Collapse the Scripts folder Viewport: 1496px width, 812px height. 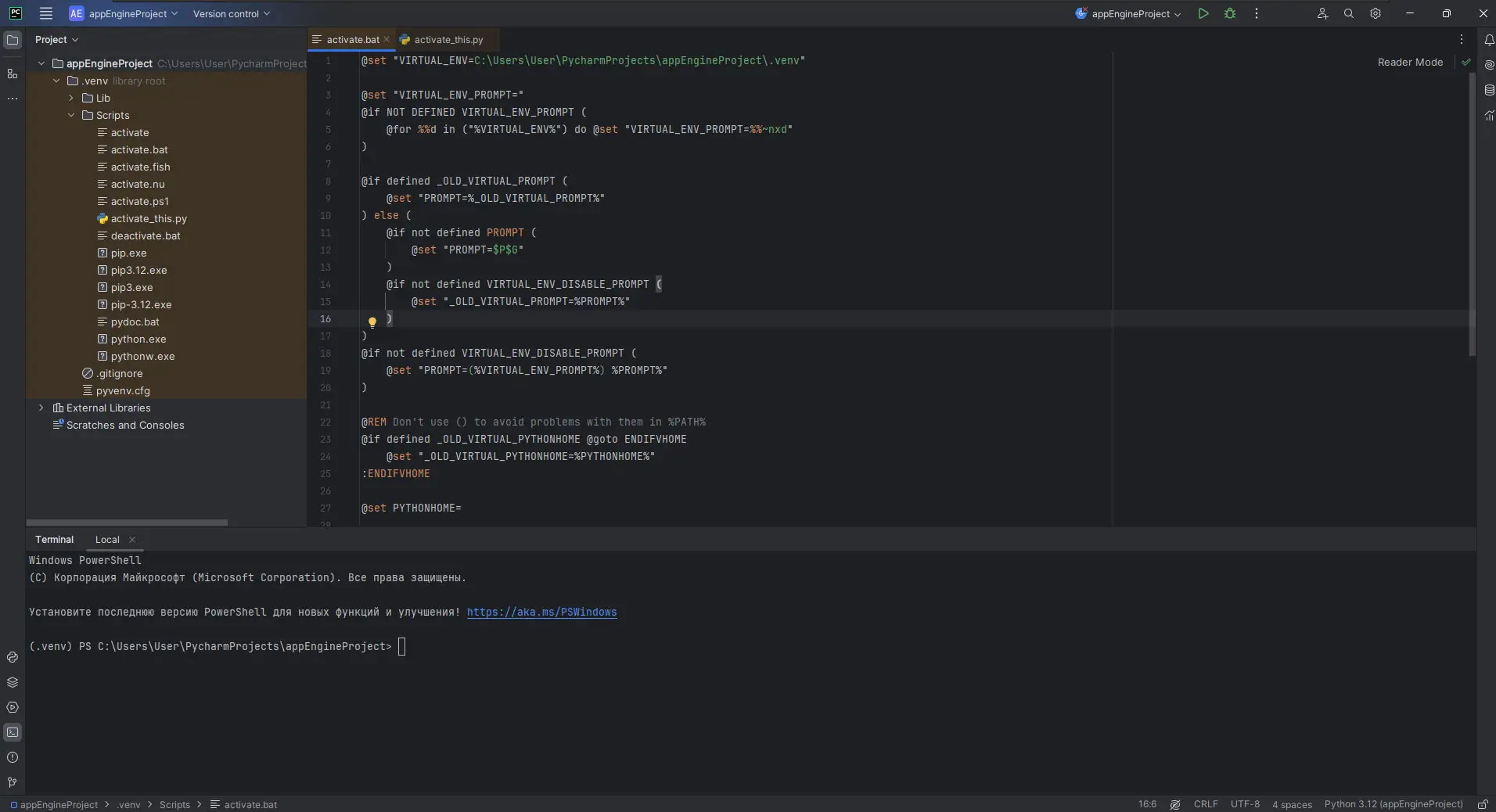[71, 115]
